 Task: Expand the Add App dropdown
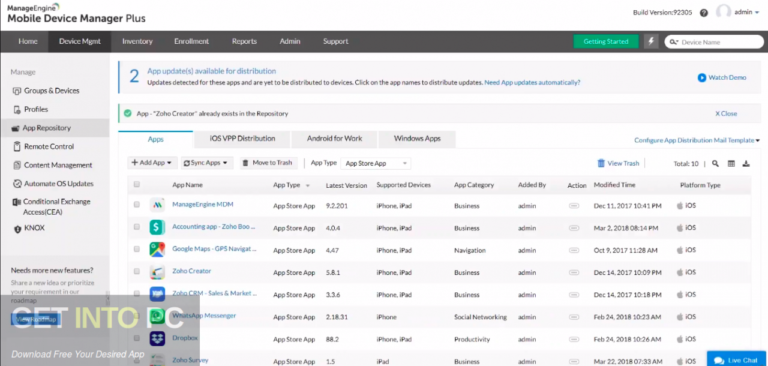coord(152,163)
